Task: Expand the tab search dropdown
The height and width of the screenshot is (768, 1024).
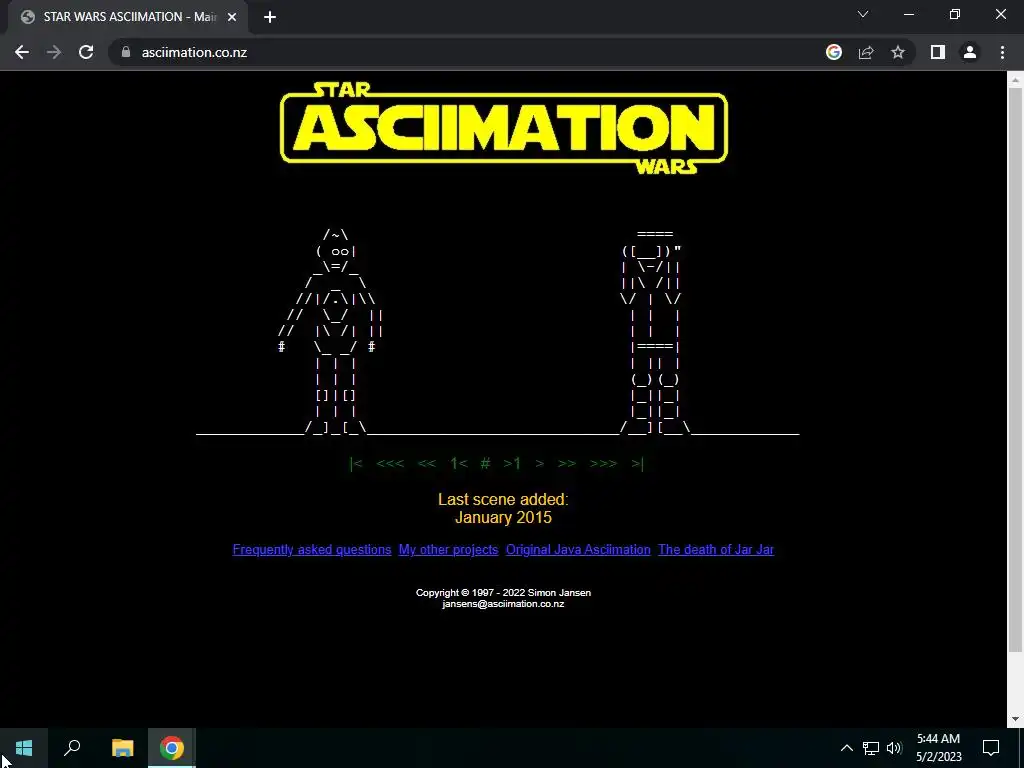Action: 863,14
